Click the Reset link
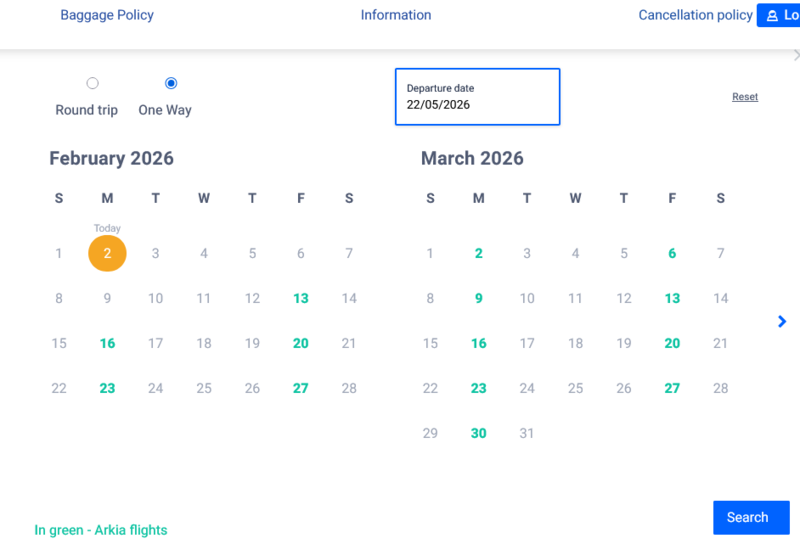This screenshot has width=800, height=544. point(745,97)
